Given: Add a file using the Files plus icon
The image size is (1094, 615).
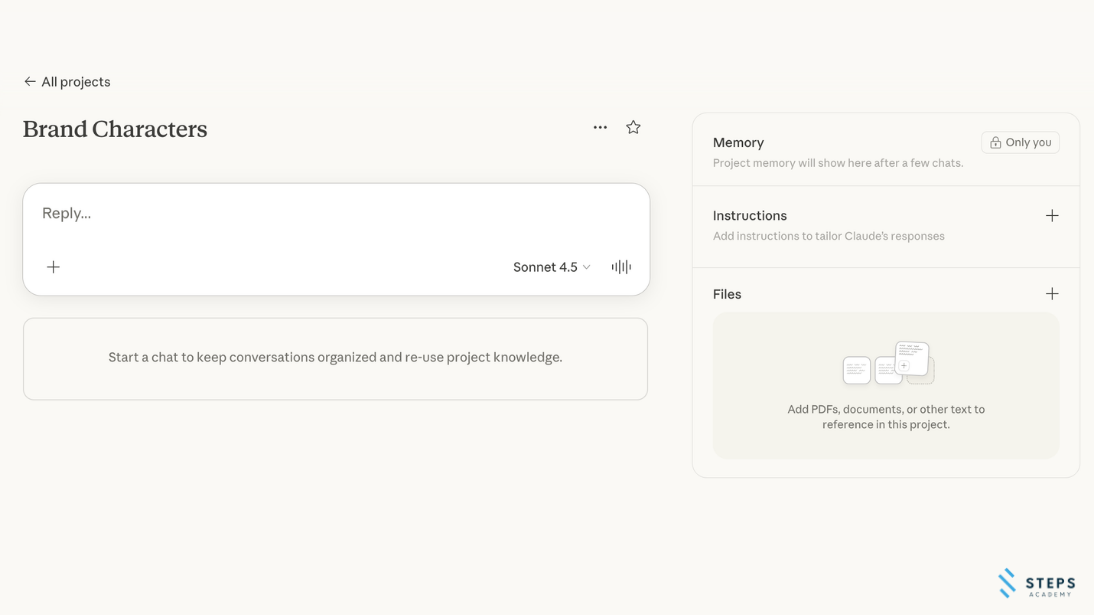Looking at the screenshot, I should [1052, 294].
